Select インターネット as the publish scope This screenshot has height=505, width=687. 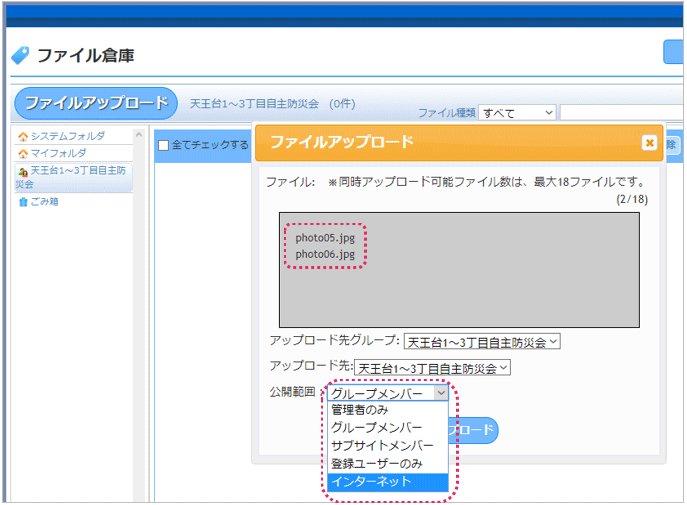click(371, 482)
